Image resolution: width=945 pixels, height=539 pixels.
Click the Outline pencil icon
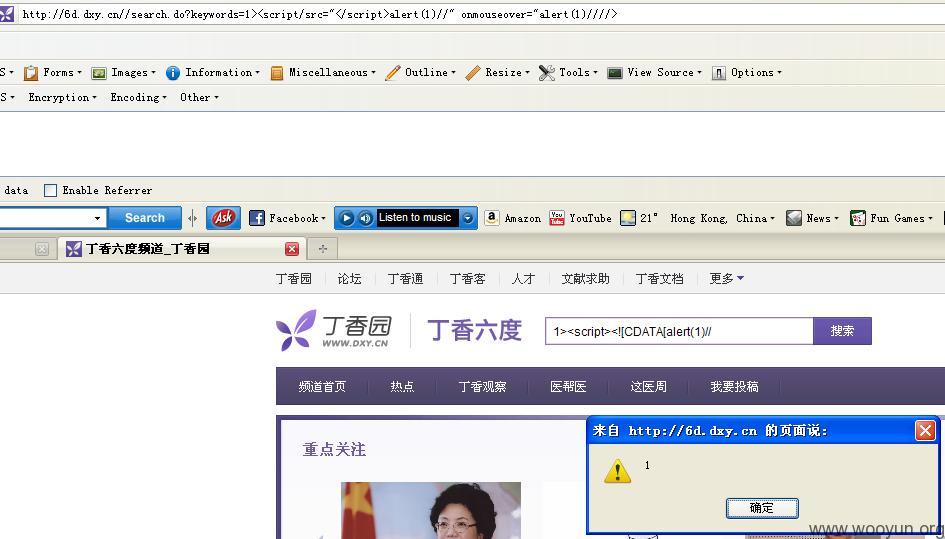[393, 73]
